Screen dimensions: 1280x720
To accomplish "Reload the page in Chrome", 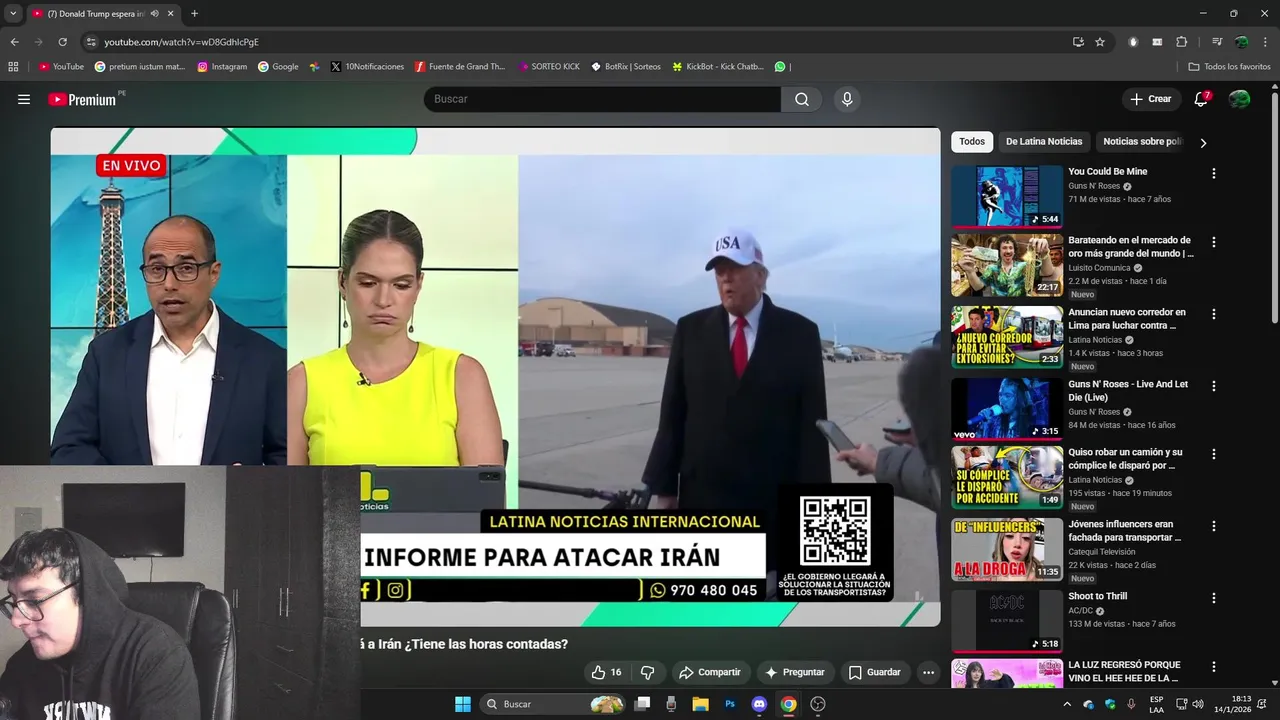I will tap(62, 42).
